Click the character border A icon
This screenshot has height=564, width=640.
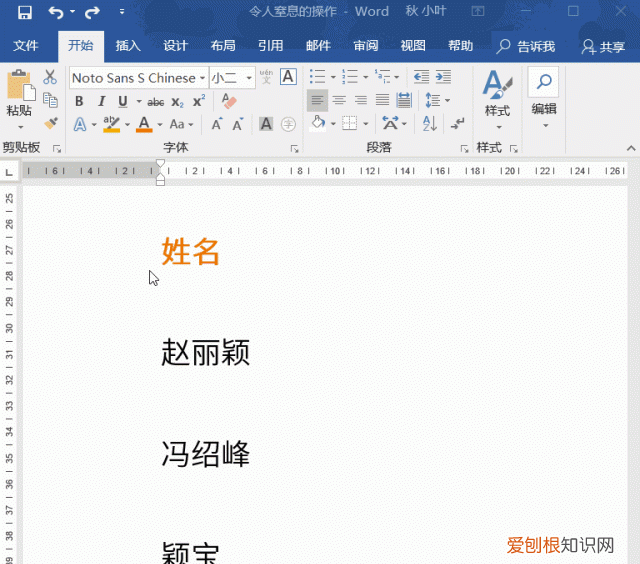288,77
